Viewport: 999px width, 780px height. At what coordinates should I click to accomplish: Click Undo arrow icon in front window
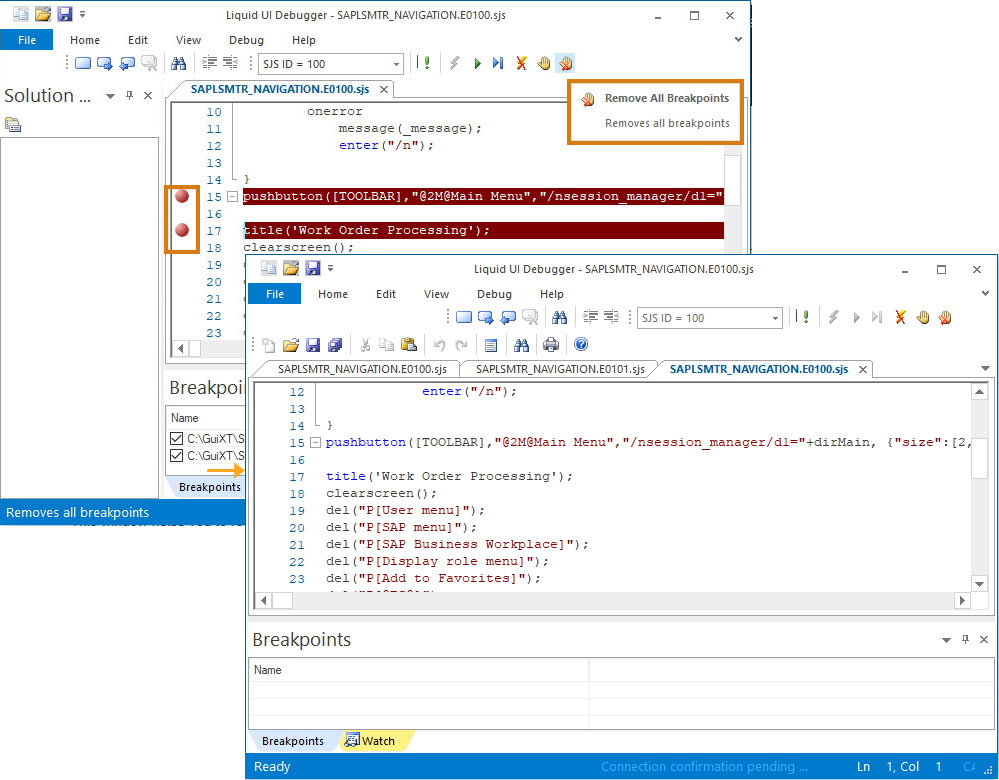(439, 345)
